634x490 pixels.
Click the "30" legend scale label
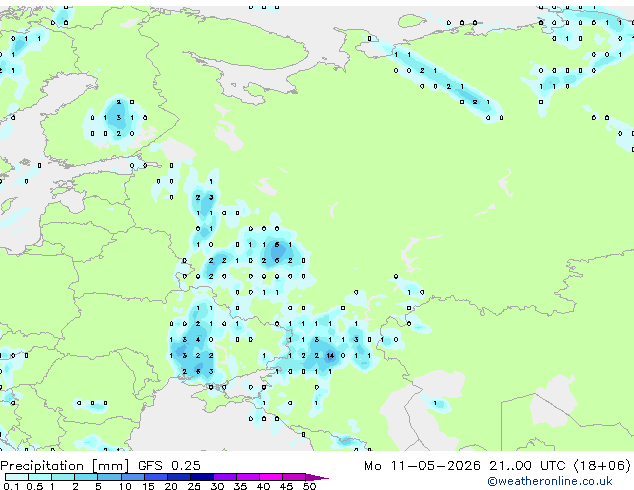(217, 486)
